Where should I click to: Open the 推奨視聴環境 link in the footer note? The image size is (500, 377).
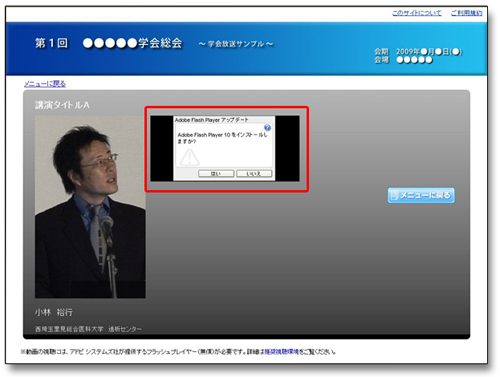(x=282, y=352)
